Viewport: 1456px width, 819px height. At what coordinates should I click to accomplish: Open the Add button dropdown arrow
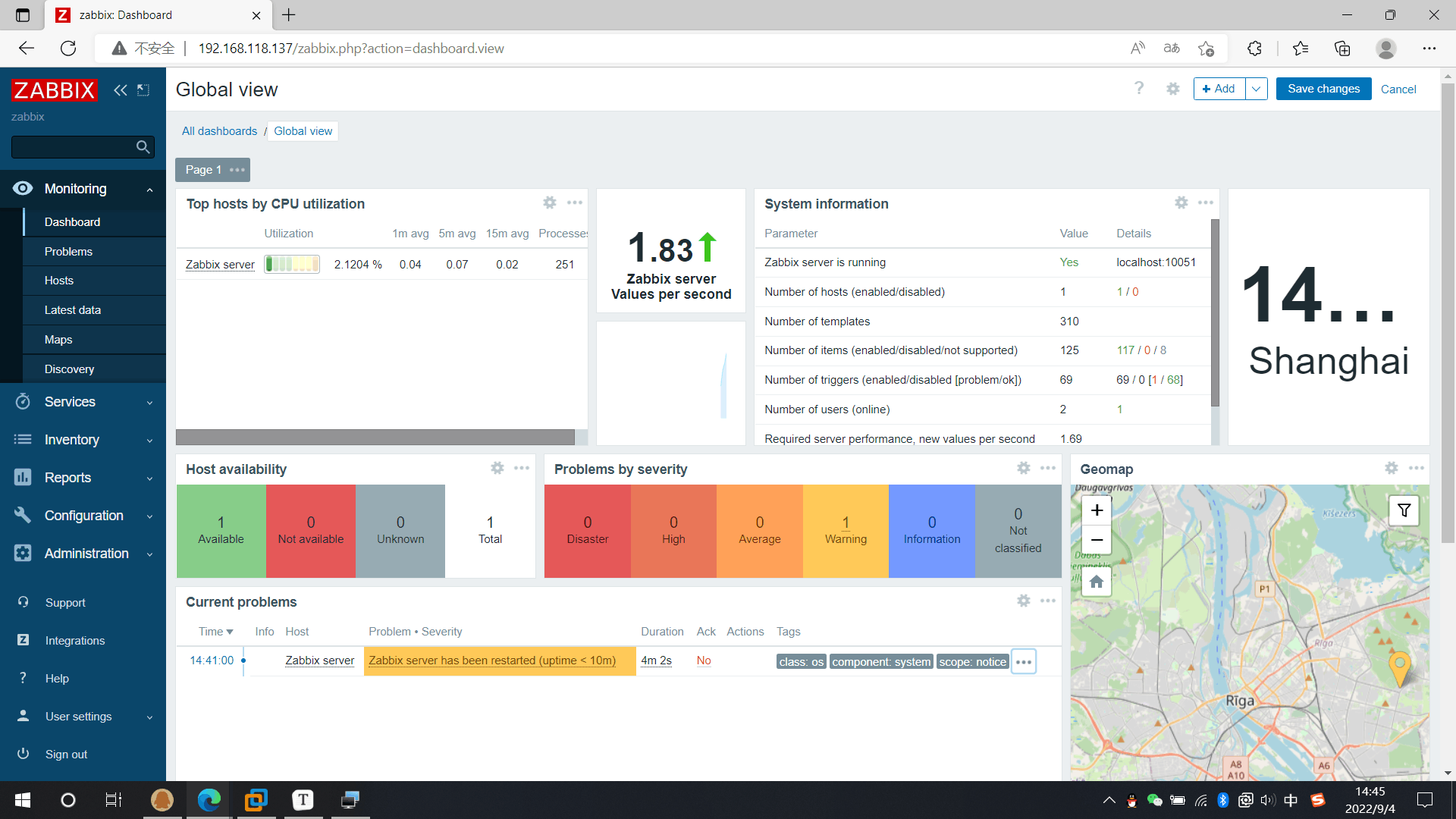coord(1257,89)
